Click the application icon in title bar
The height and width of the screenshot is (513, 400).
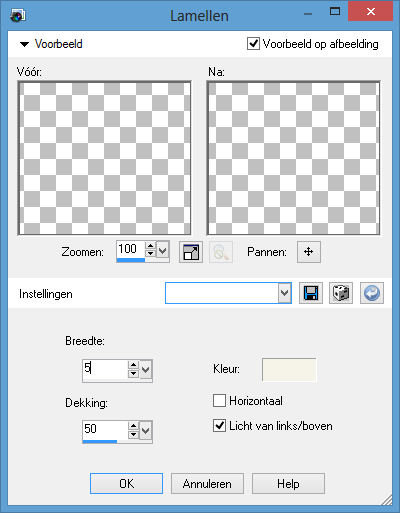(18, 16)
